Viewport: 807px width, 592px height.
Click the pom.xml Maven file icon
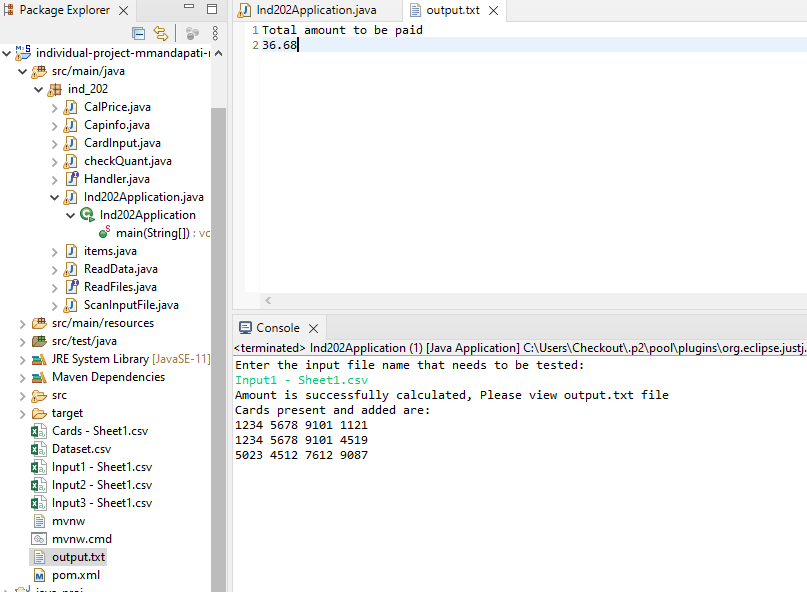pyautogui.click(x=39, y=575)
